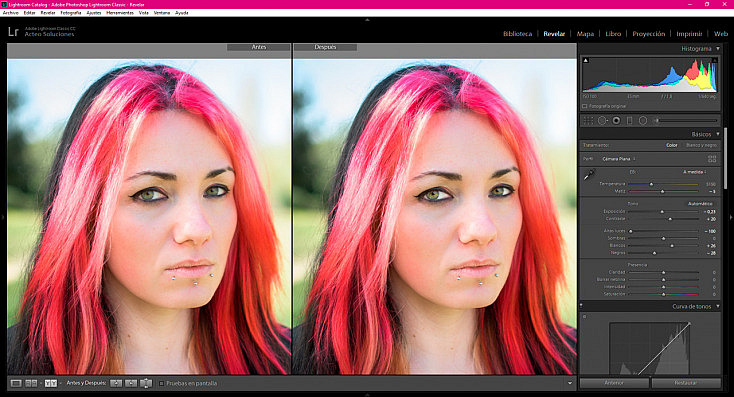
Task: Select the radial filter tool
Action: (643, 121)
